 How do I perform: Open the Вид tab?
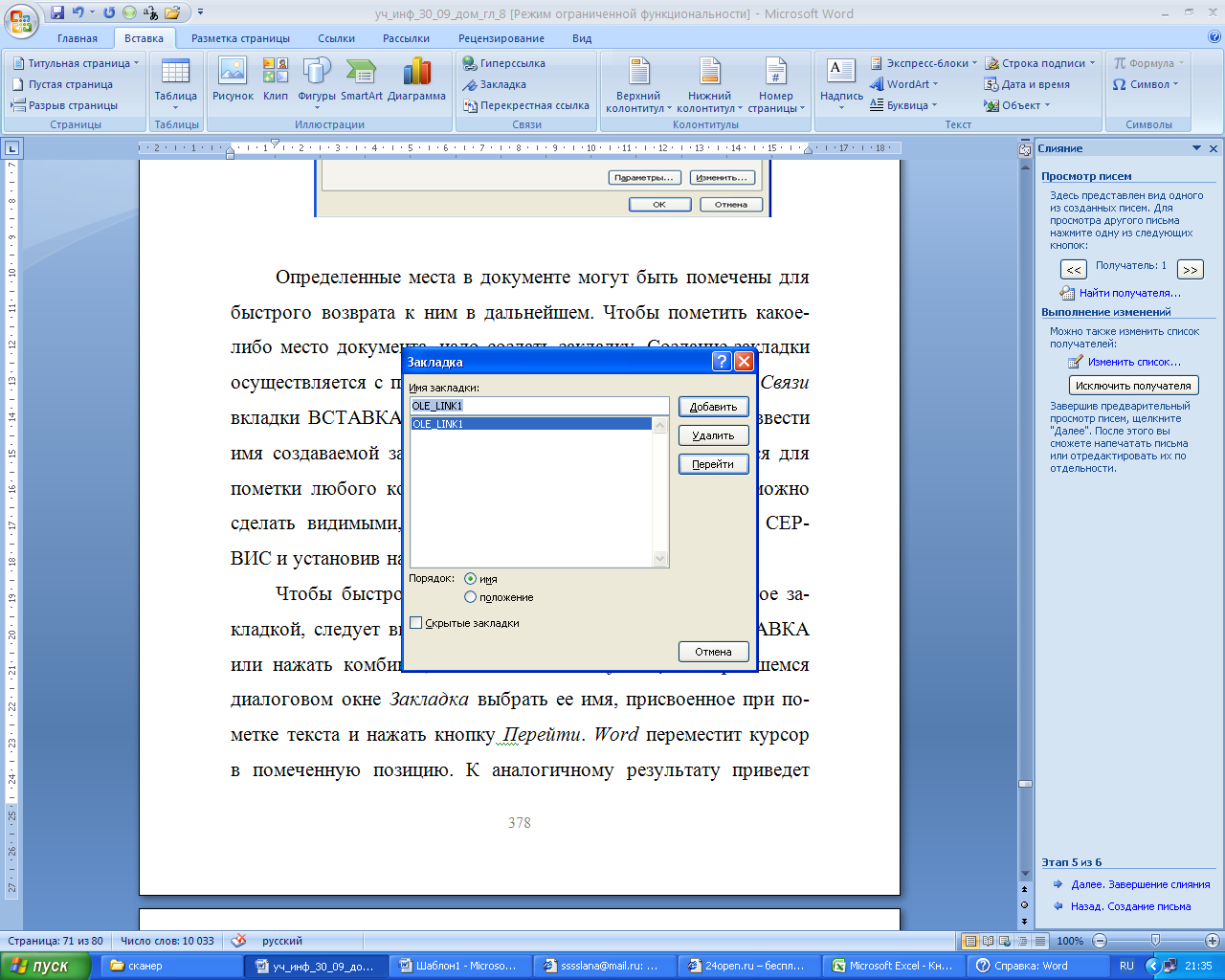coord(582,38)
